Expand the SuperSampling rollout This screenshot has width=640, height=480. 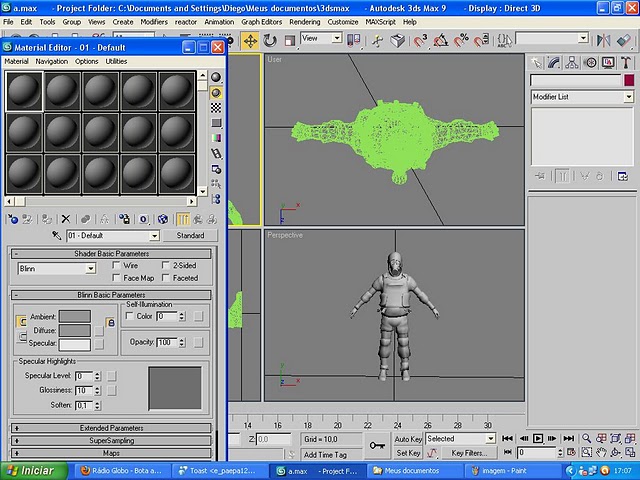(111, 441)
